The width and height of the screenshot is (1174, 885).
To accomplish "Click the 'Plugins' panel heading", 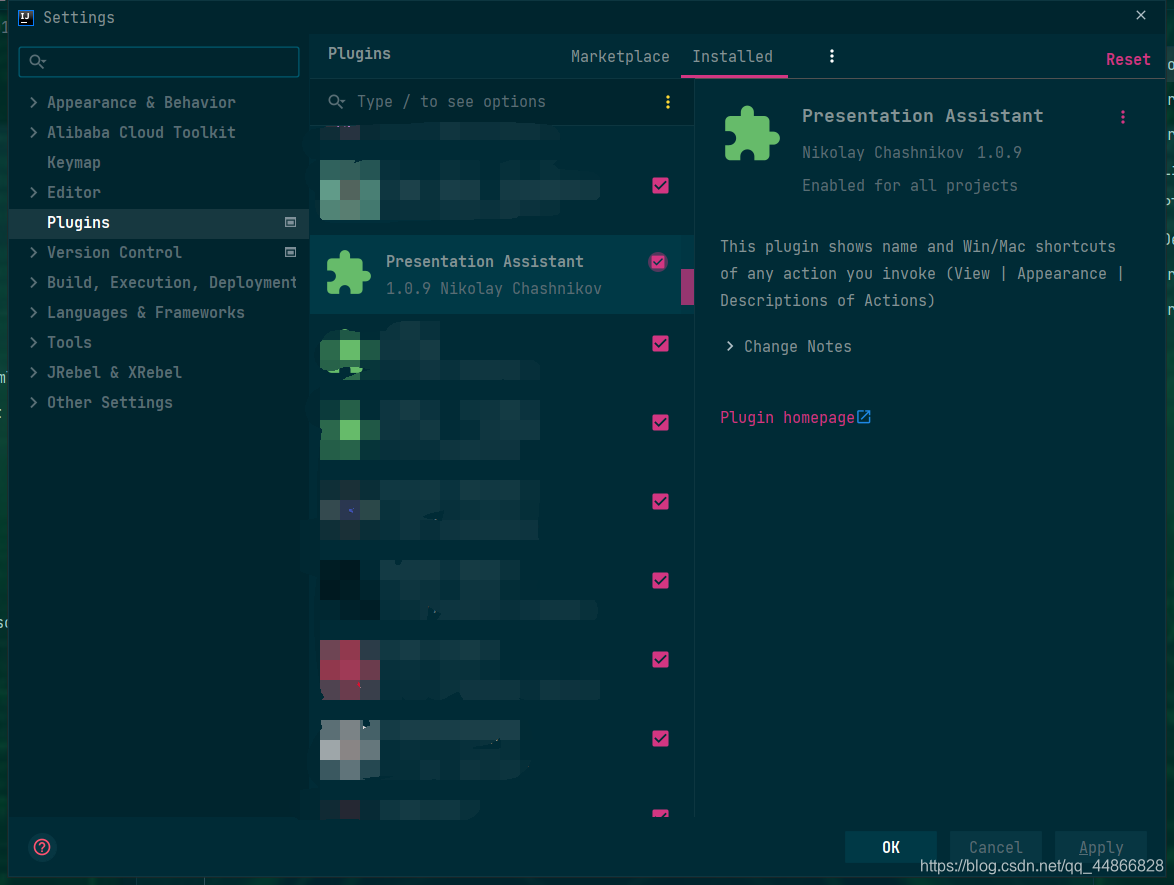I will (x=359, y=54).
